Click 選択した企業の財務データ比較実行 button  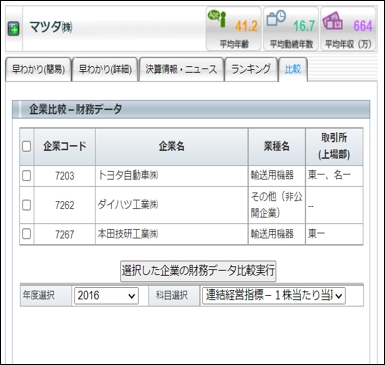(198, 271)
